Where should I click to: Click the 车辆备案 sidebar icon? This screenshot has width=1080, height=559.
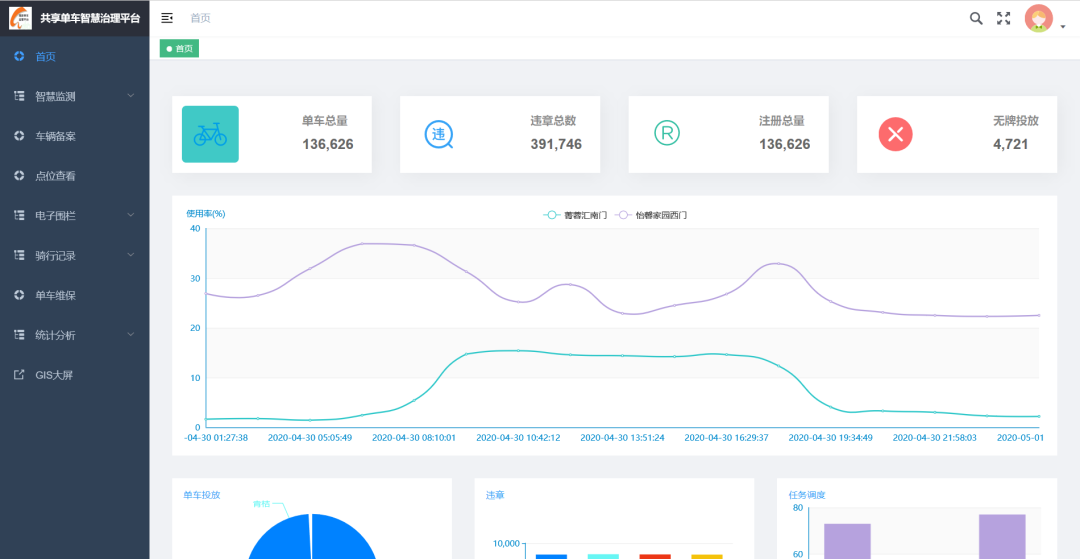click(19, 136)
